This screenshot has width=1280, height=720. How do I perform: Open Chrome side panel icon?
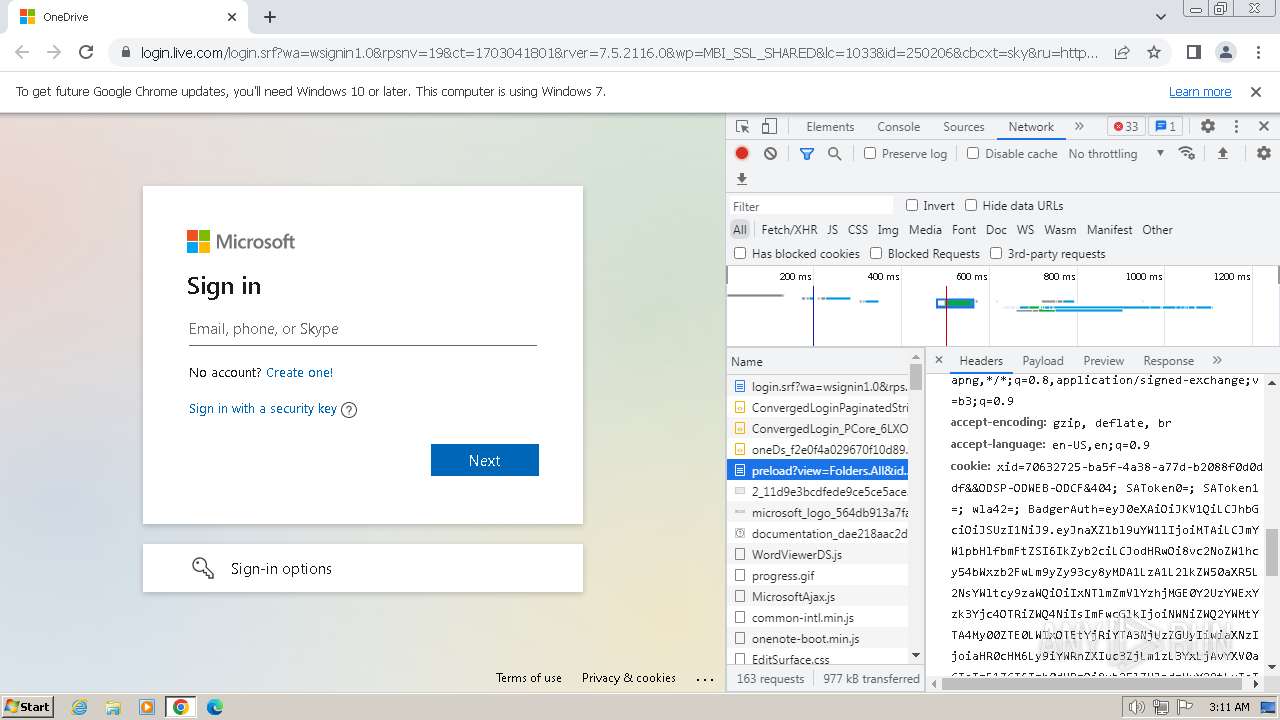click(1193, 52)
